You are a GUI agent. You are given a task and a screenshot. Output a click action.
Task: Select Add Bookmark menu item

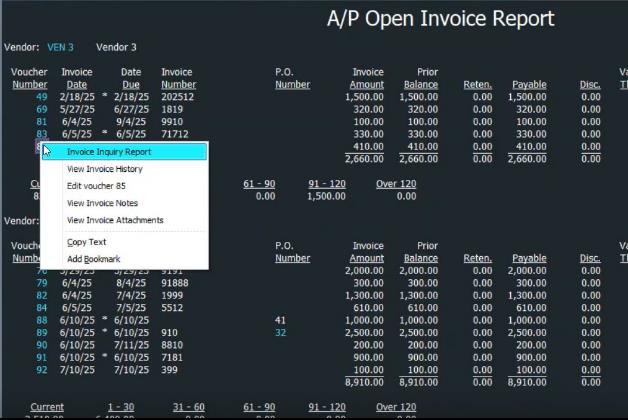point(93,259)
